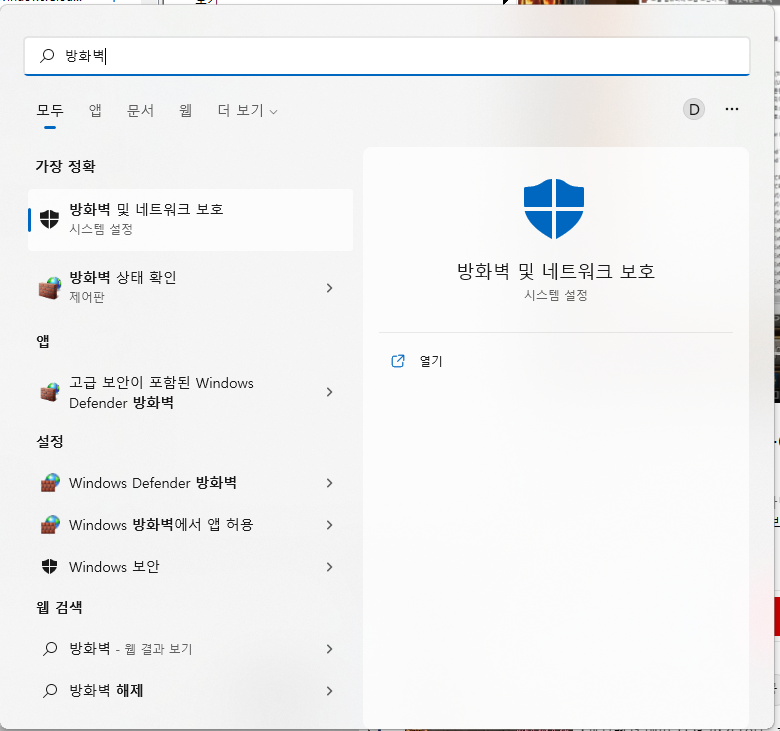Expand the chevron next to 방화벽 해제

click(x=329, y=690)
